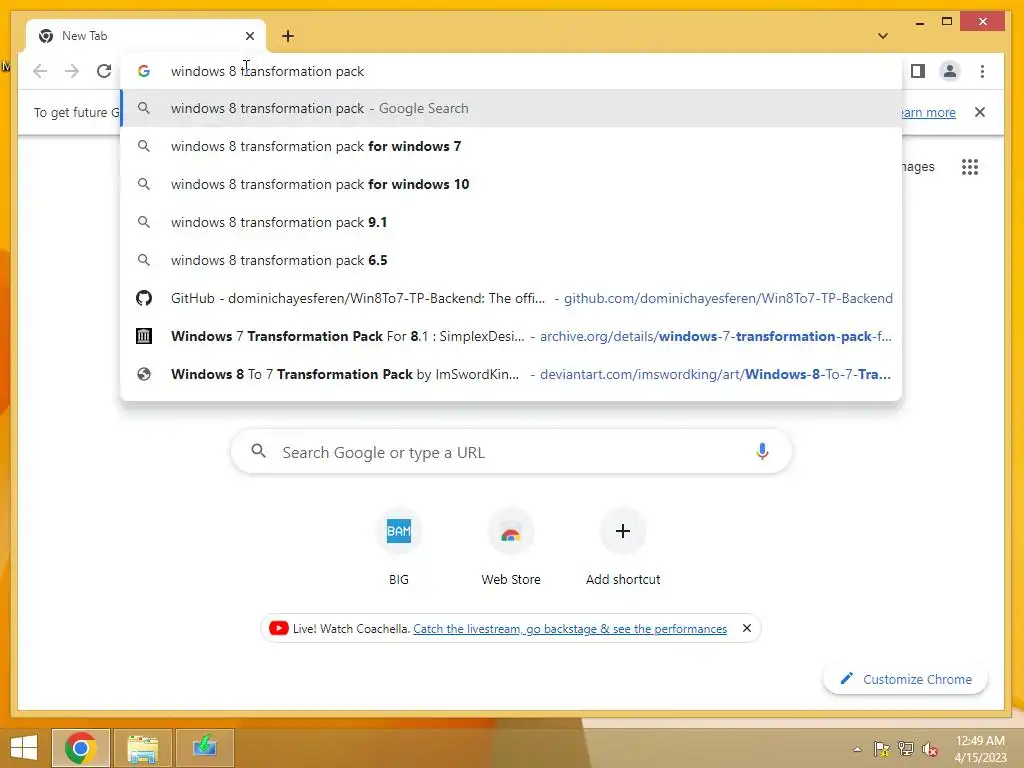Image resolution: width=1024 pixels, height=768 pixels.
Task: Reload the page with the refresh icon
Action: (x=104, y=71)
